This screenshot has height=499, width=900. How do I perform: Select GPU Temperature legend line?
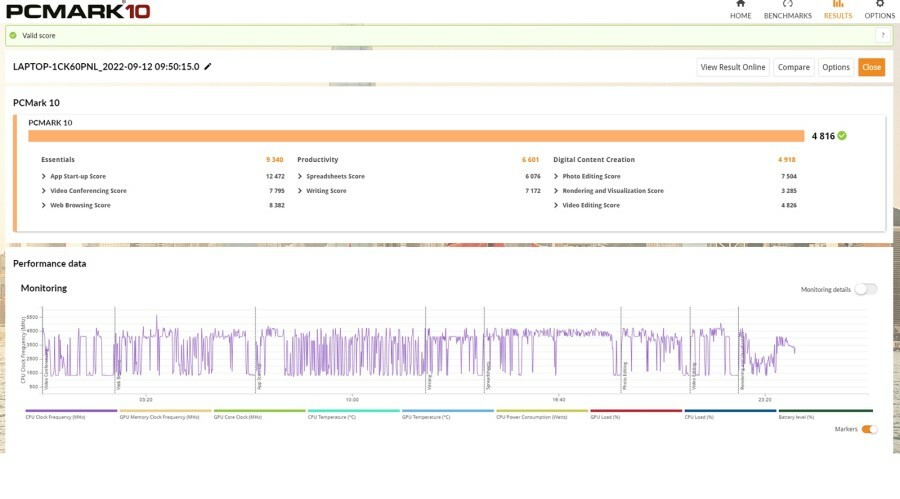[x=448, y=411]
